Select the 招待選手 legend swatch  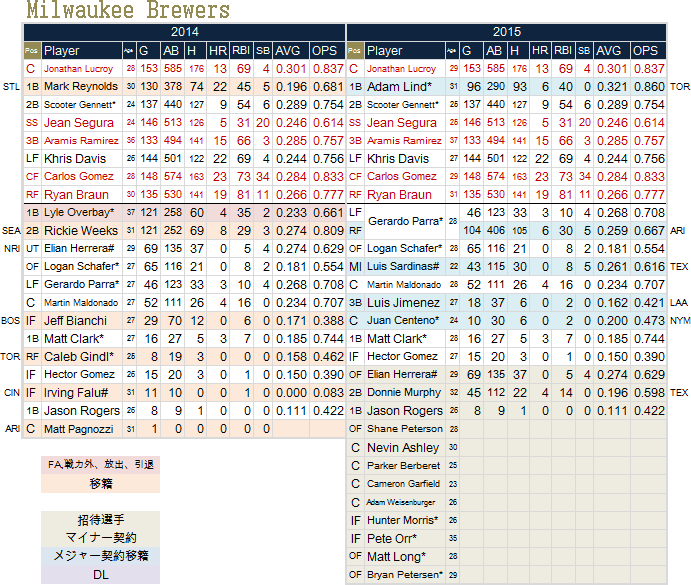coord(100,520)
